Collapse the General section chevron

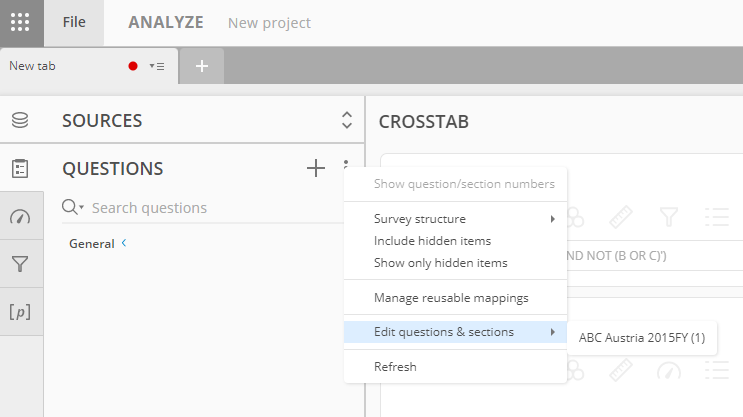pyautogui.click(x=124, y=243)
